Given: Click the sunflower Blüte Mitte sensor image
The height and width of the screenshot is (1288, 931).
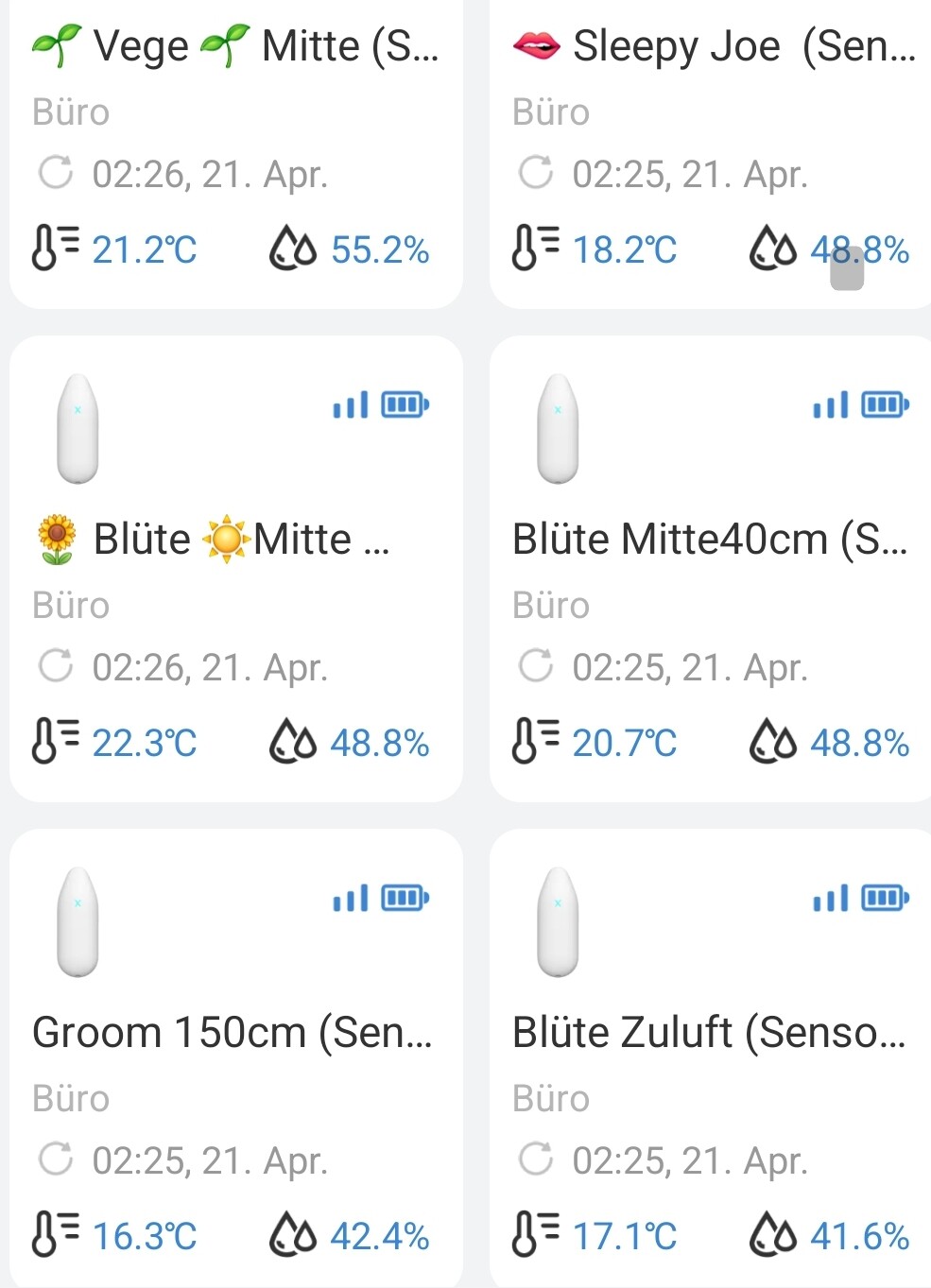Looking at the screenshot, I should pos(78,429).
